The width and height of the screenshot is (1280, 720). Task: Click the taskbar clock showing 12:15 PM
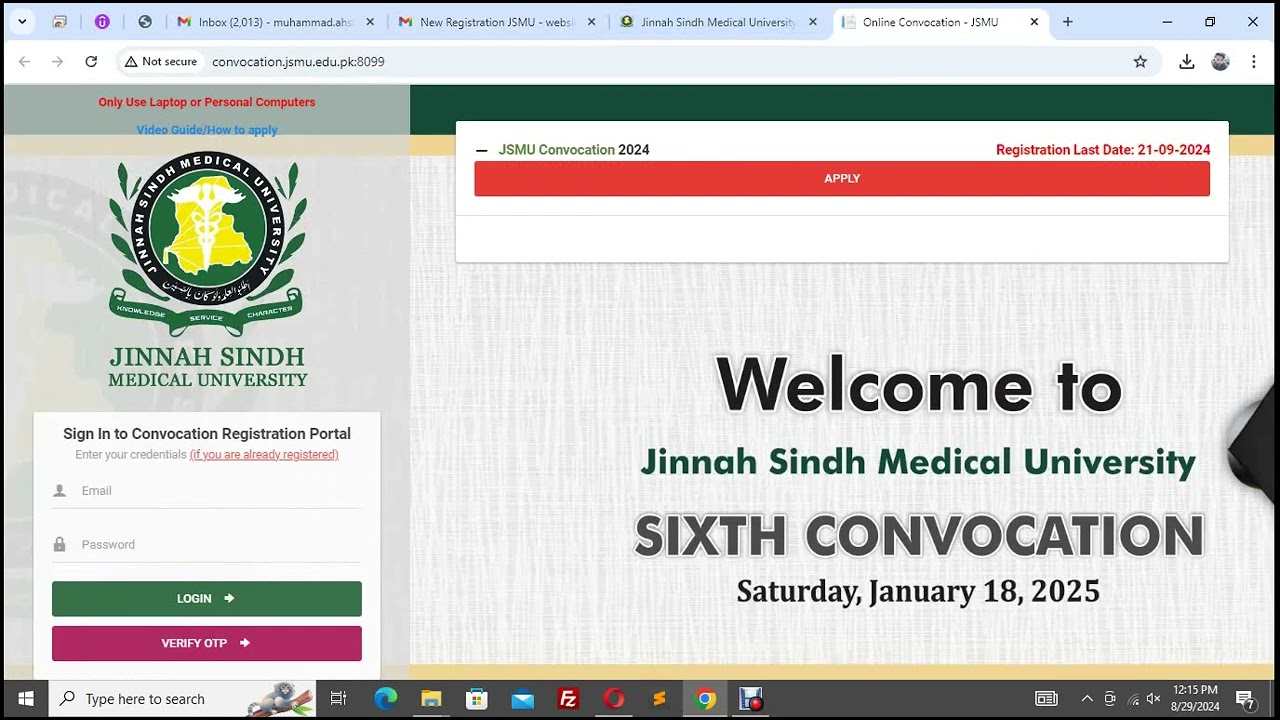(x=1195, y=698)
